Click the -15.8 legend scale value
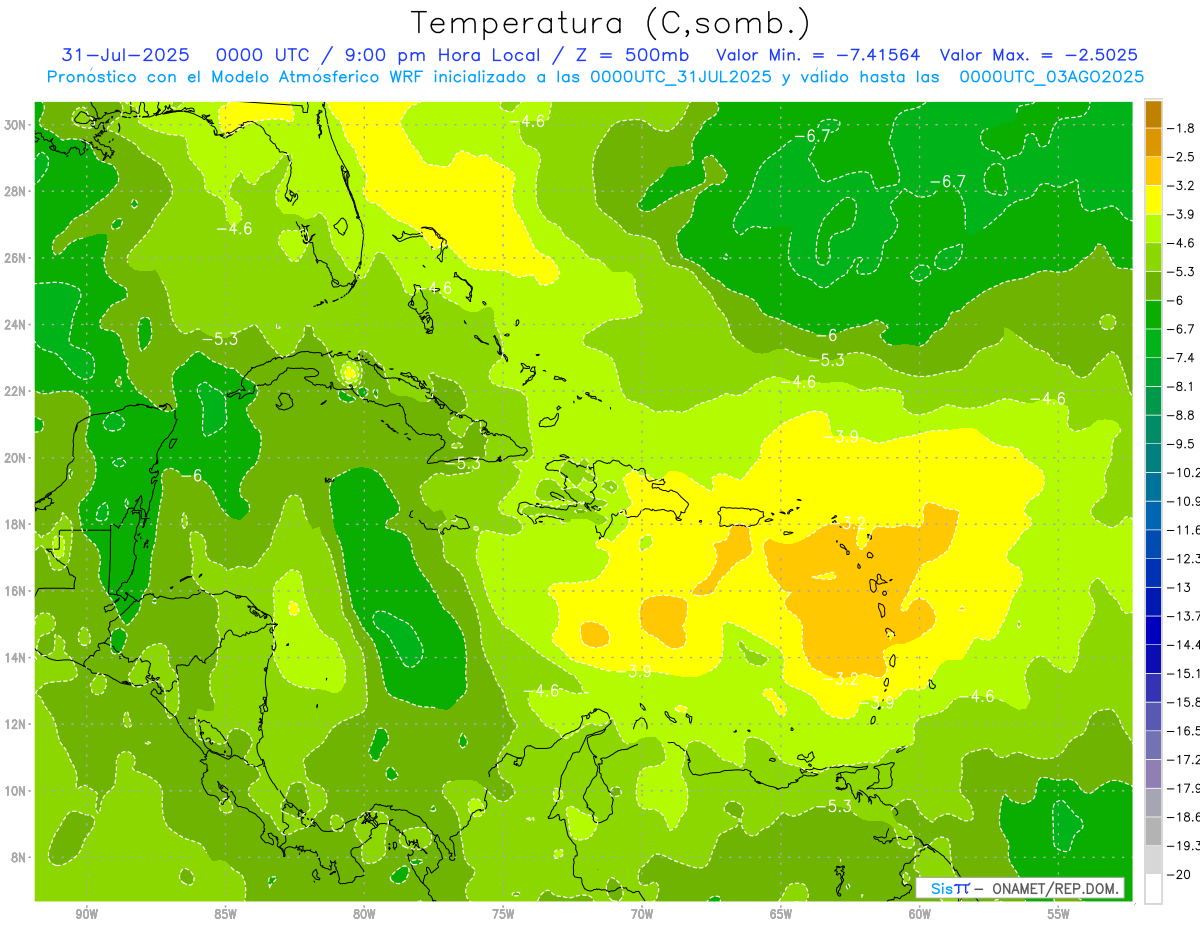 (x=1183, y=702)
